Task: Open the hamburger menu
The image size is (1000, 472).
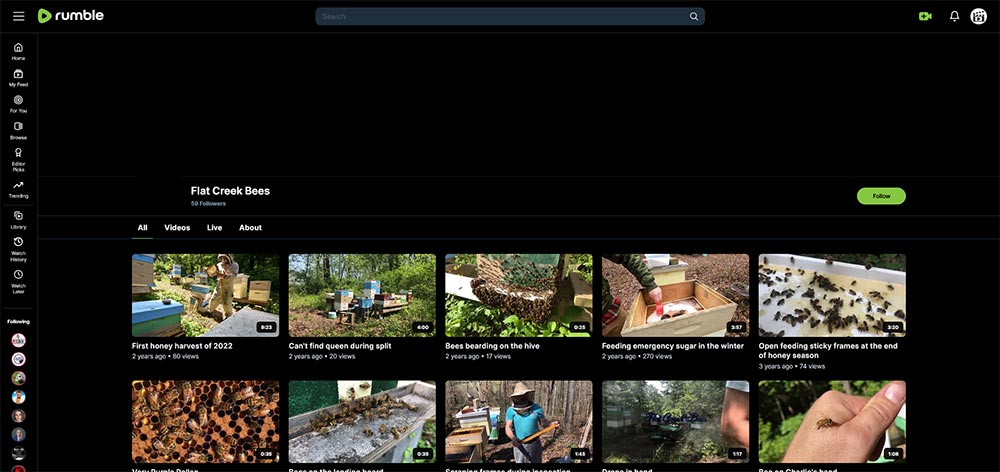Action: pos(18,16)
